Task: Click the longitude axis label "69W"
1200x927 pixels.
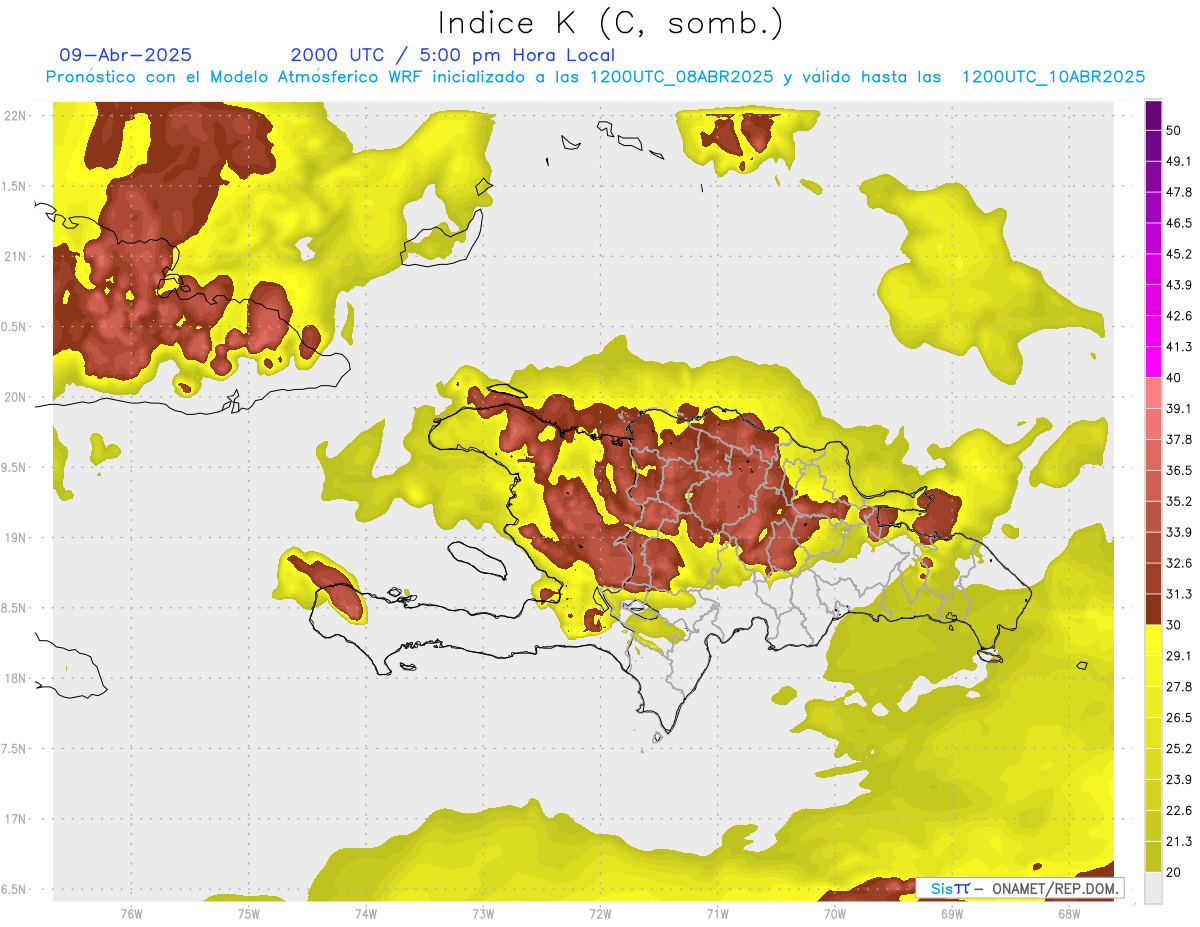Action: click(952, 913)
